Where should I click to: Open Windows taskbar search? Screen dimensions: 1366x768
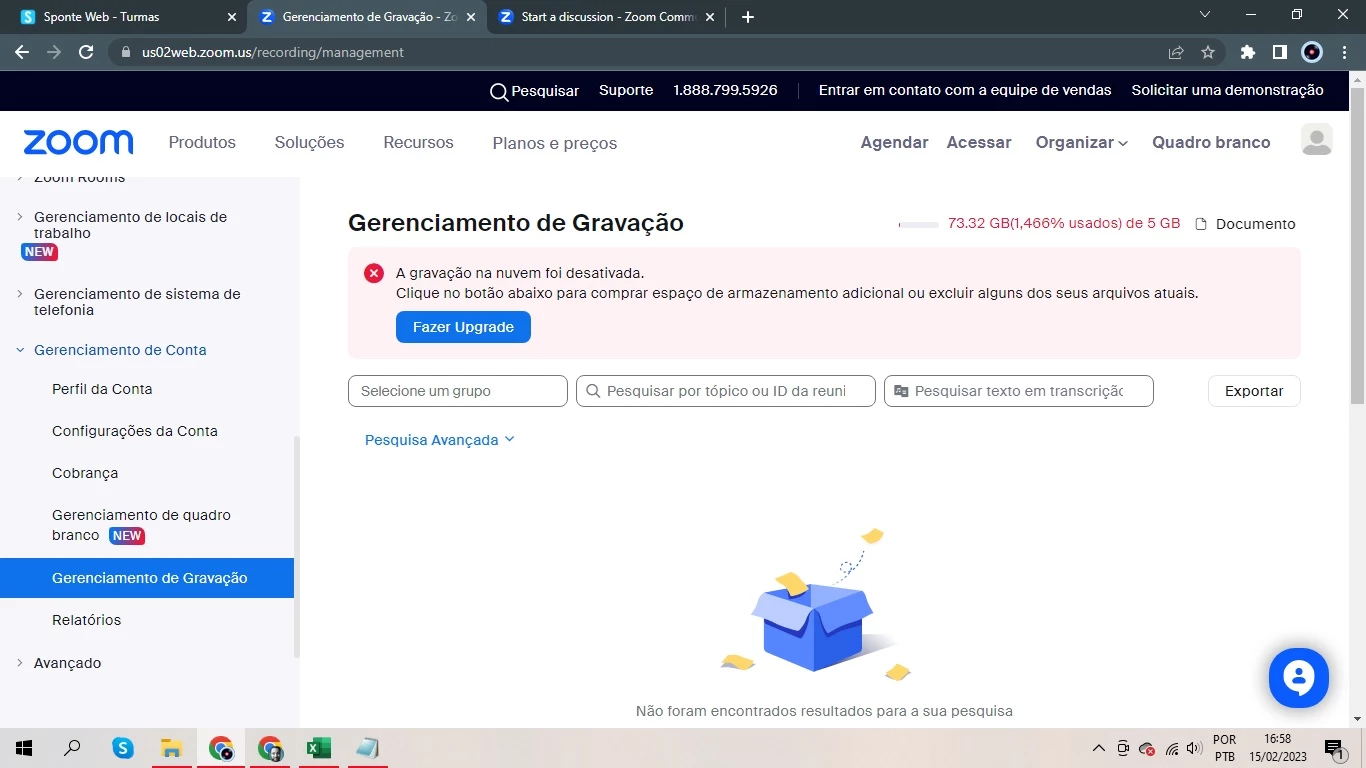[72, 748]
